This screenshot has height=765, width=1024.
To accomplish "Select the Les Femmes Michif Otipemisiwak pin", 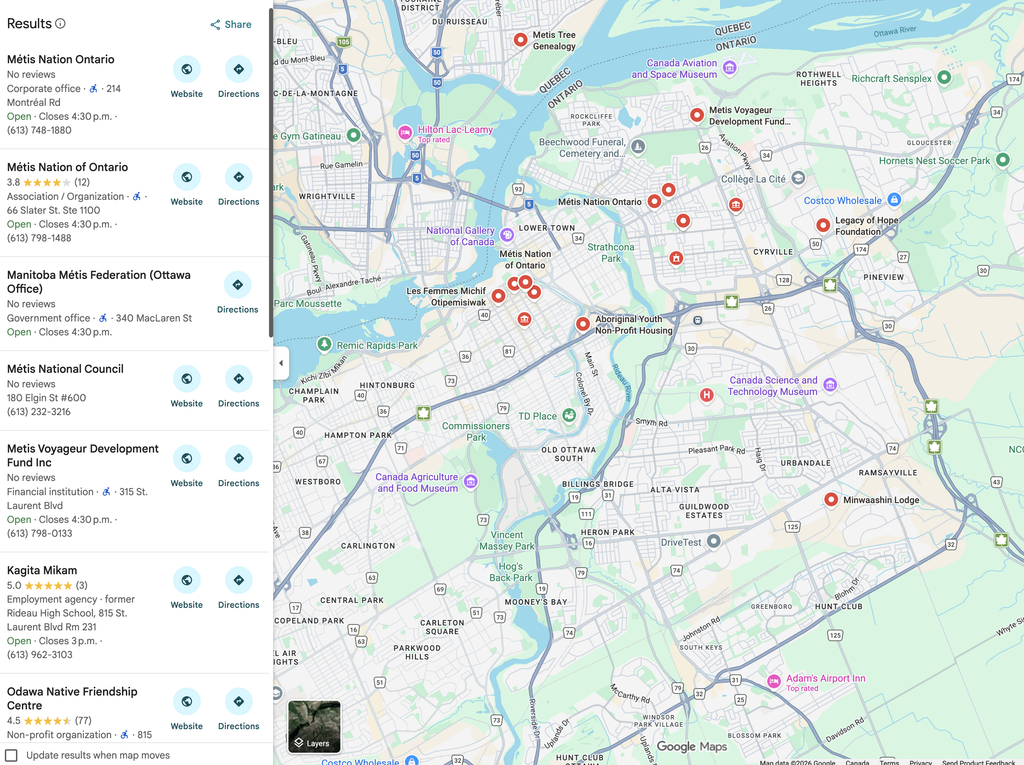I will [498, 296].
